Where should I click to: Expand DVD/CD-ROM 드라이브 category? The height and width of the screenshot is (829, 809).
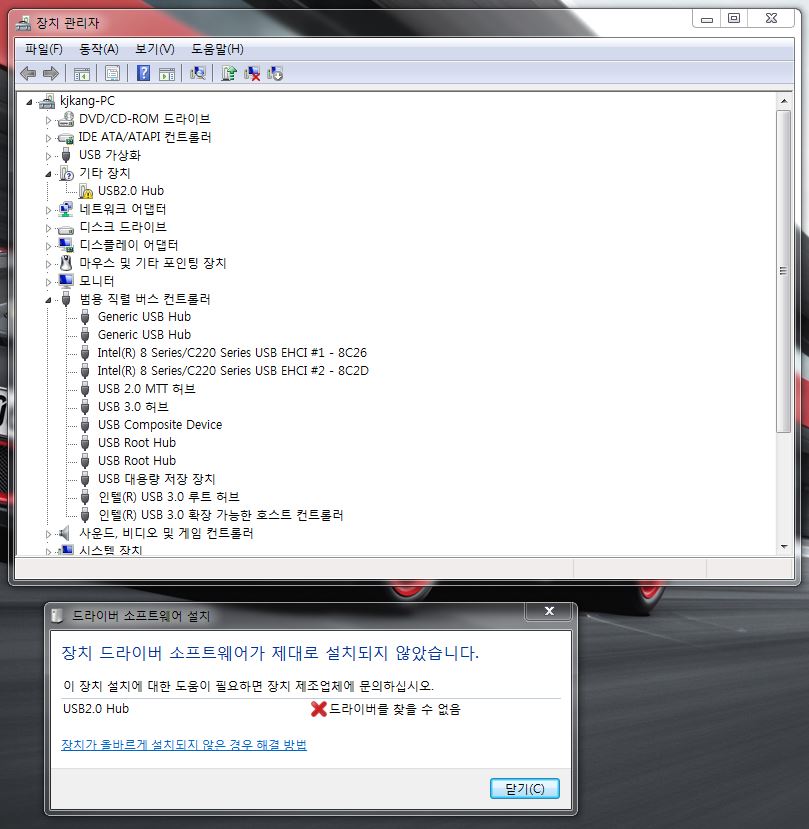coord(48,120)
